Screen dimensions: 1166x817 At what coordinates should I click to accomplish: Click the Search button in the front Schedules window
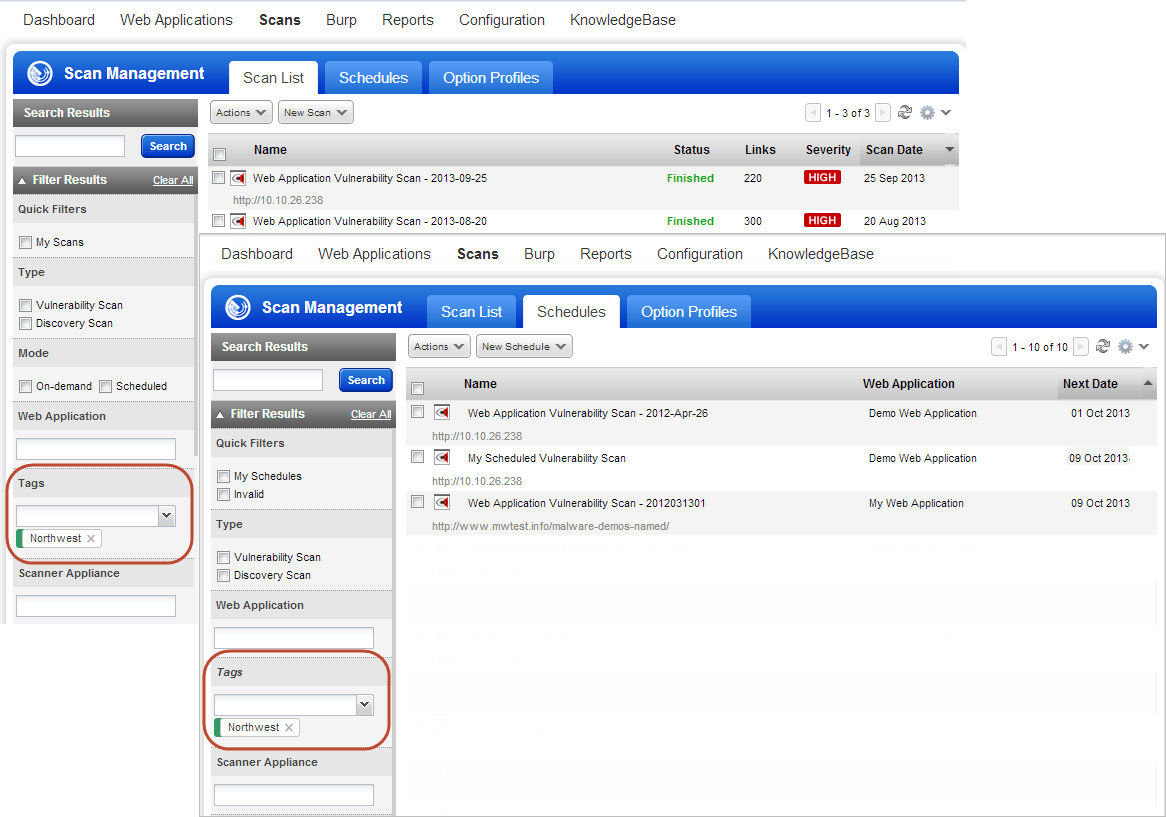[366, 380]
